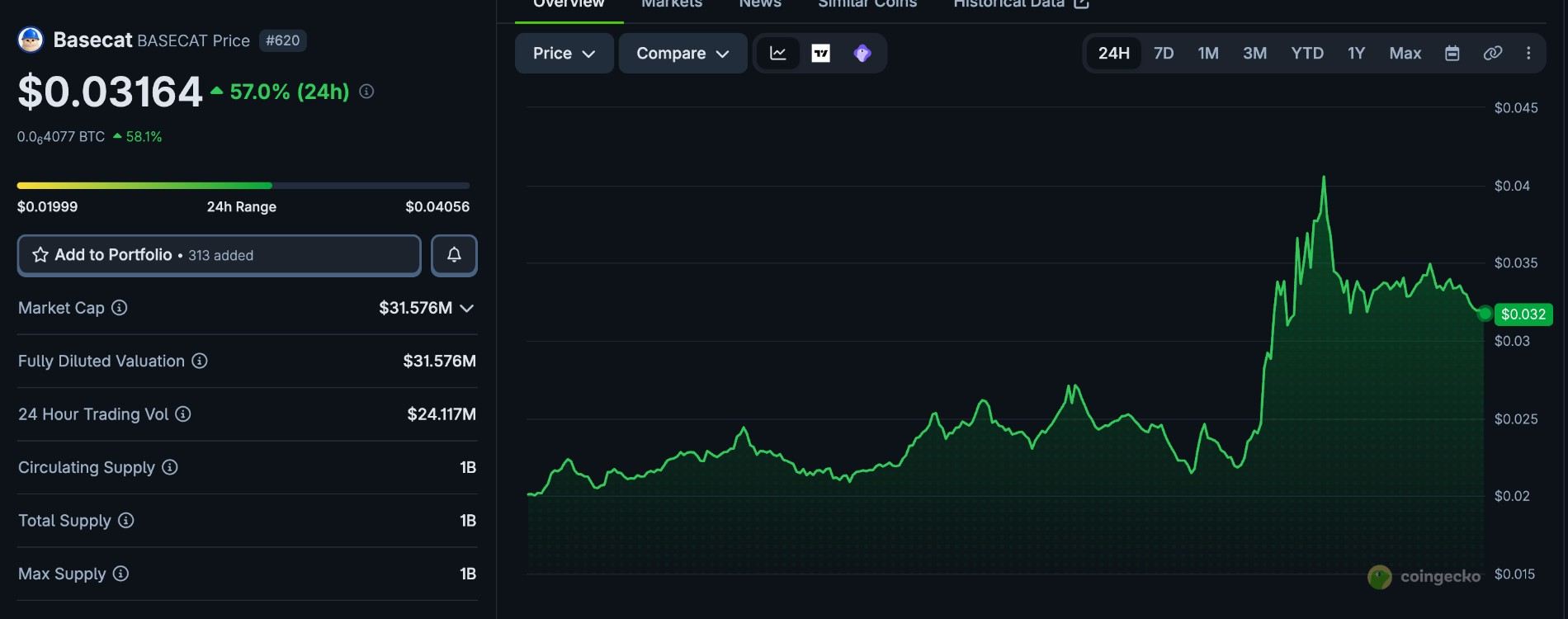This screenshot has width=1568, height=619.
Task: Click the current price marker dot on chart
Action: pyautogui.click(x=1485, y=314)
